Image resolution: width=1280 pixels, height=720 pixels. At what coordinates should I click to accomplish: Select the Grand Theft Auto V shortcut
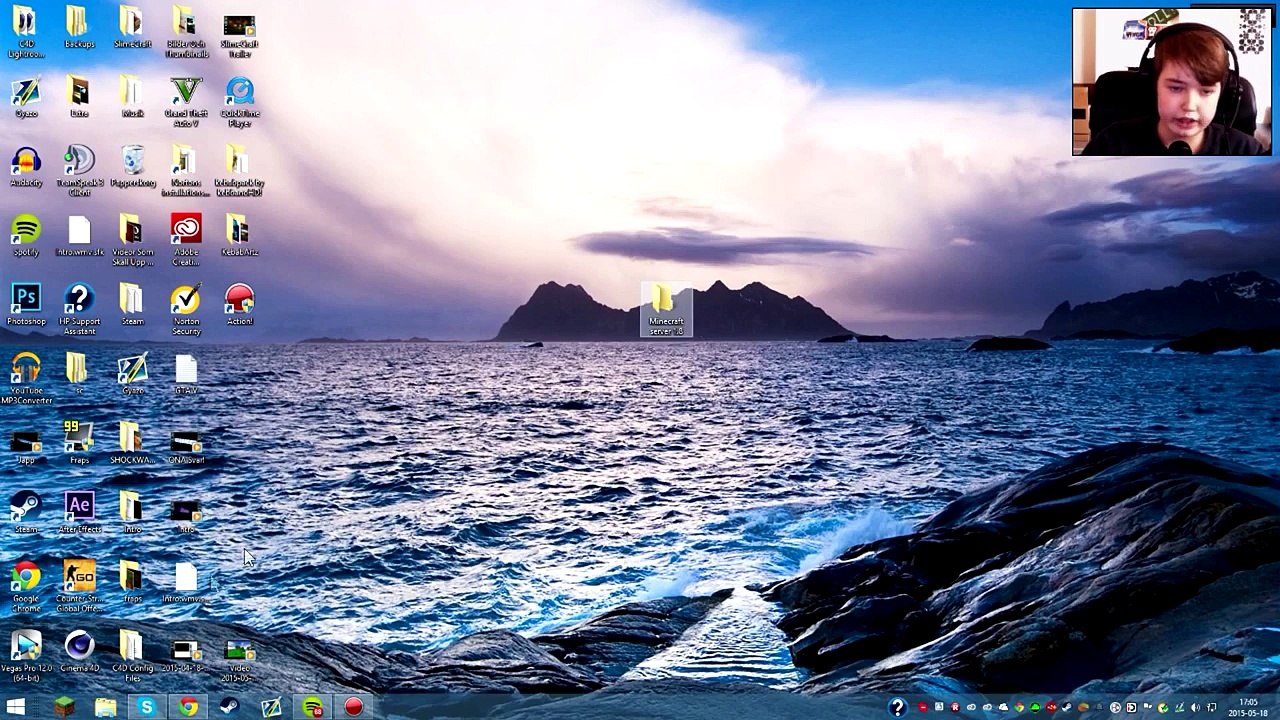186,102
